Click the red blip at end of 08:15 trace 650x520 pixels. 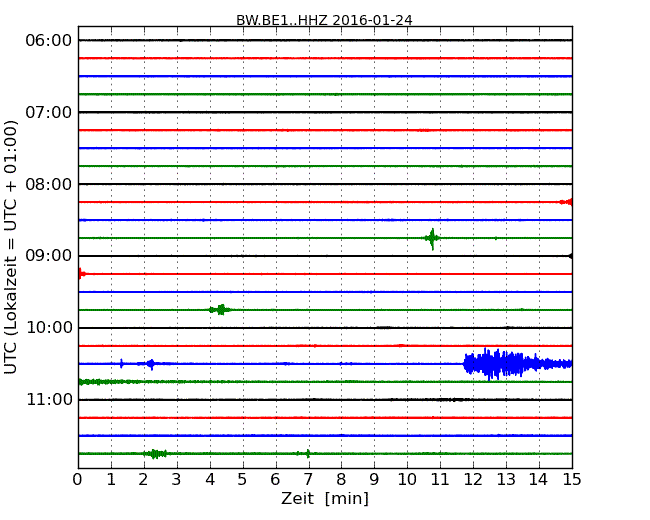[x=565, y=202]
